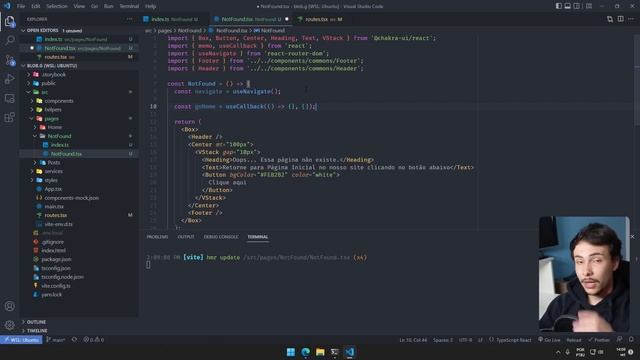Click the Prettier status button

pos(599,340)
